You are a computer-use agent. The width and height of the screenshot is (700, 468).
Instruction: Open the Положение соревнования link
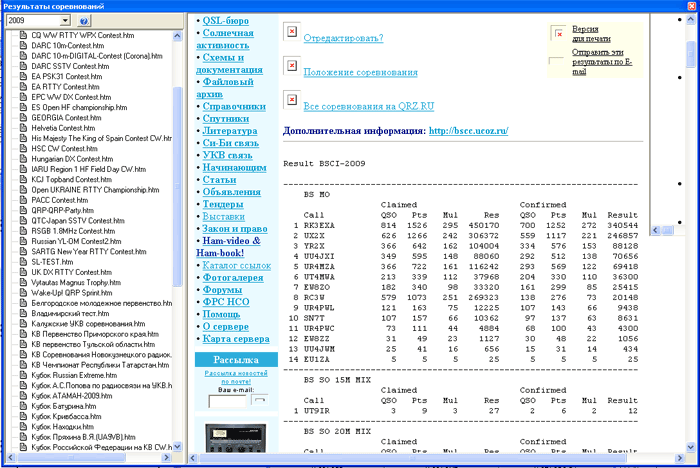pyautogui.click(x=360, y=72)
